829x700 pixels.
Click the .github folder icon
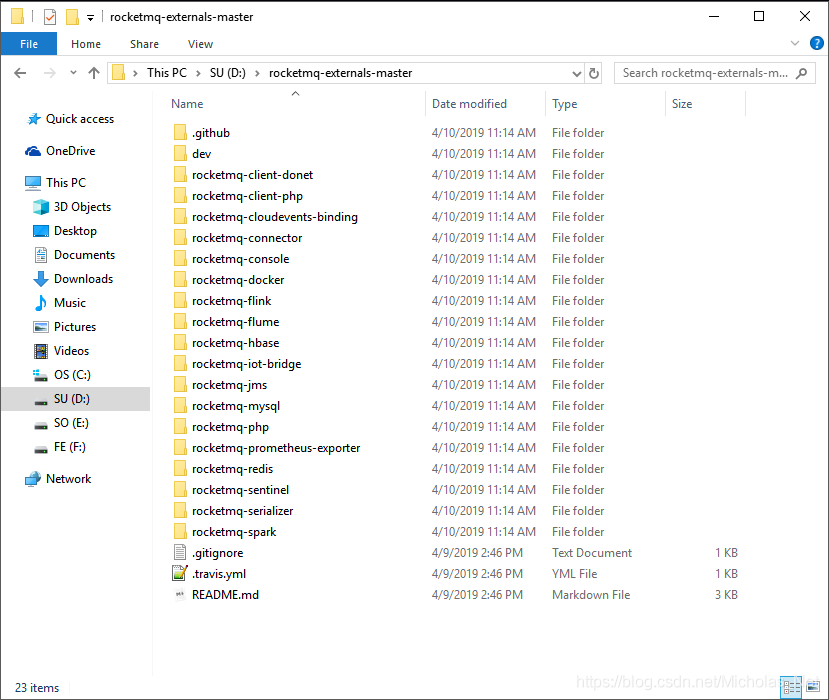180,133
